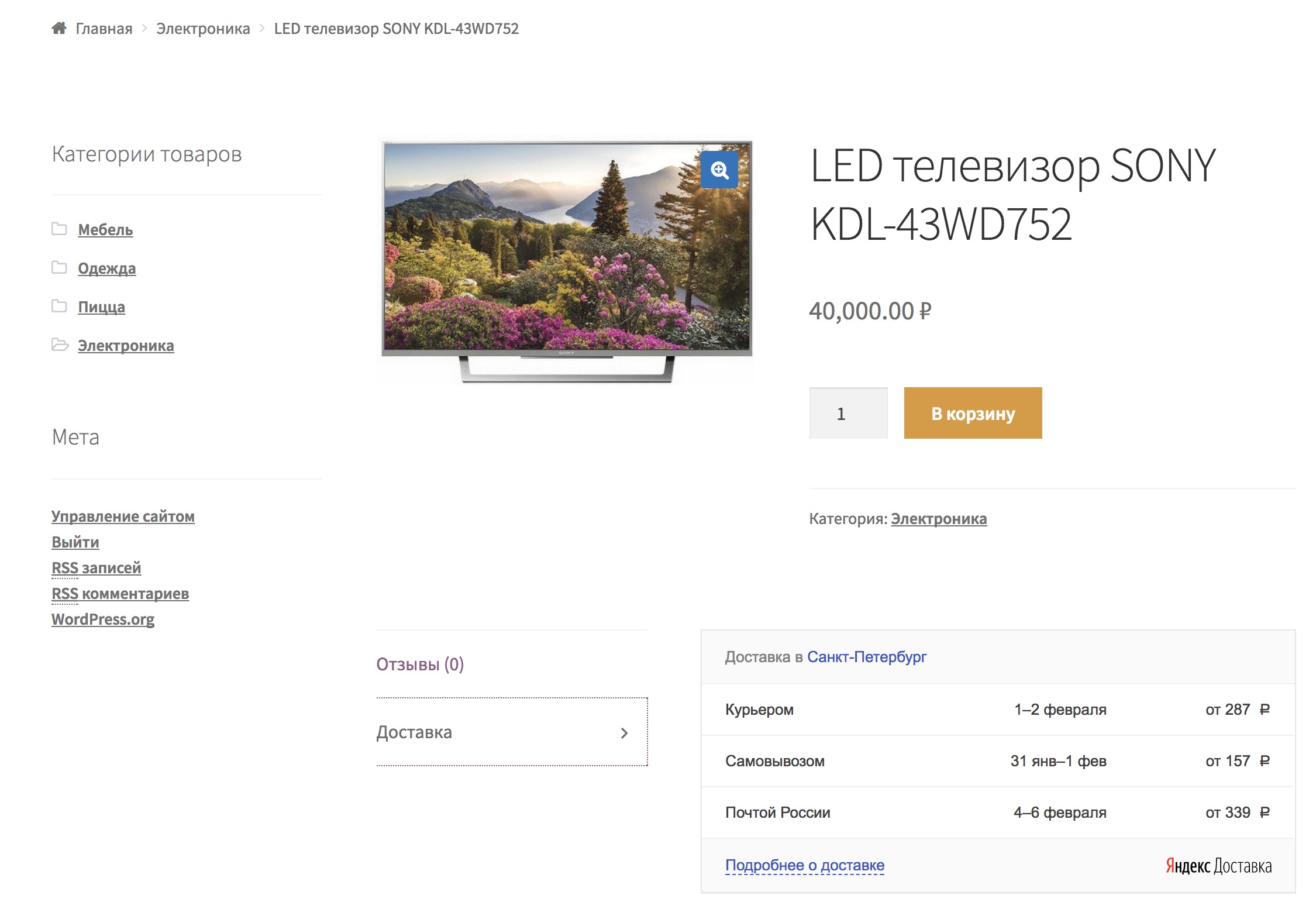Click the home icon in breadcrumb
Viewport: 1316px width, 916px height.
(x=59, y=28)
